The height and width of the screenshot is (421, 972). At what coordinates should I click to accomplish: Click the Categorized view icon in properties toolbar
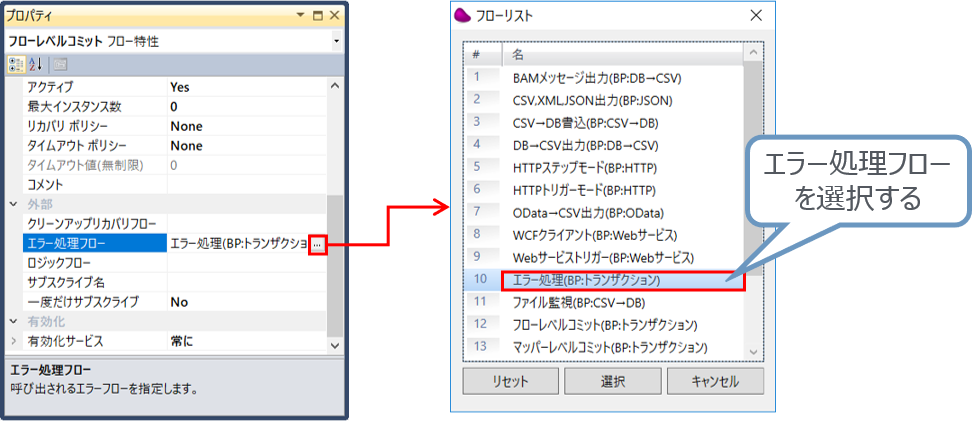click(16, 65)
